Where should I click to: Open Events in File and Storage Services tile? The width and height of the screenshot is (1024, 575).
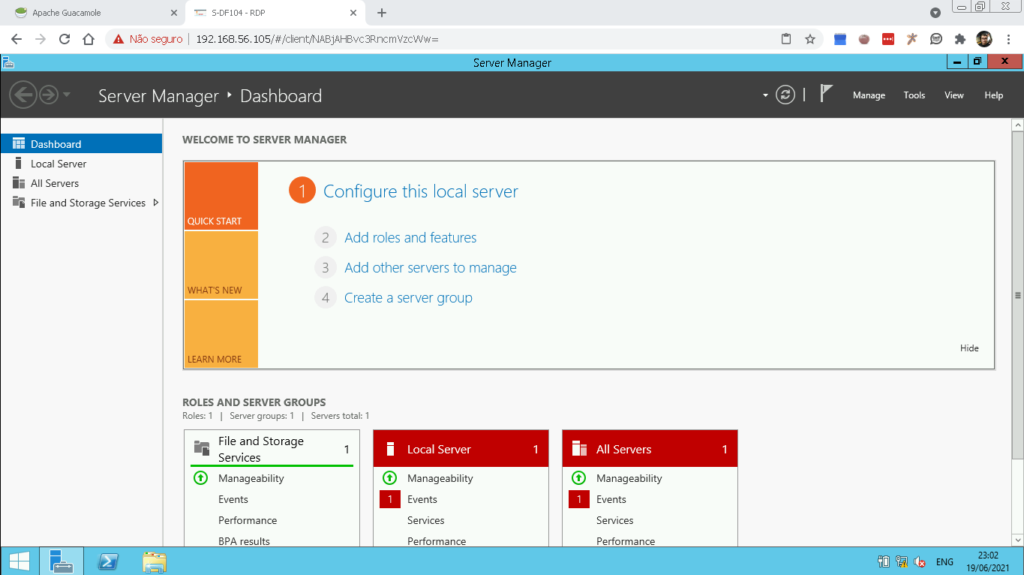click(x=233, y=499)
